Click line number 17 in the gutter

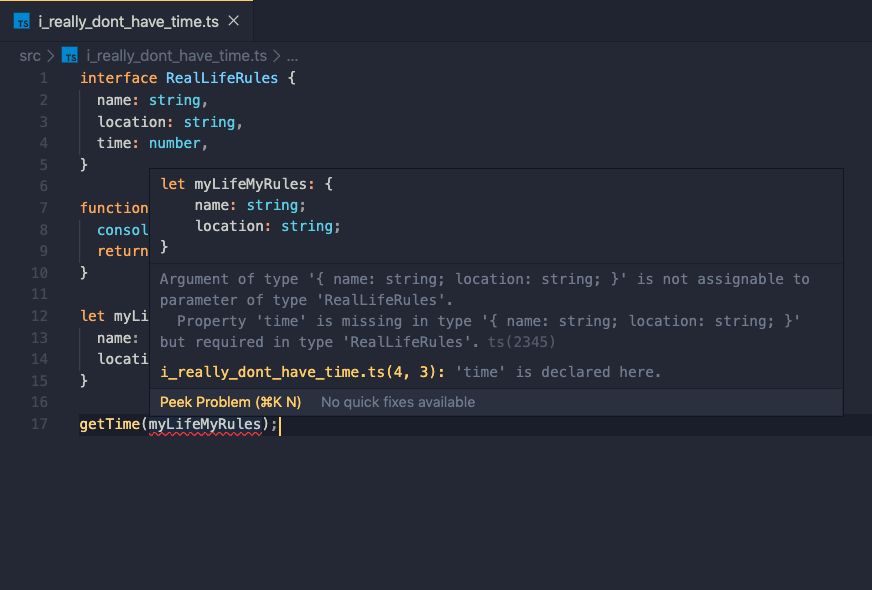39,424
